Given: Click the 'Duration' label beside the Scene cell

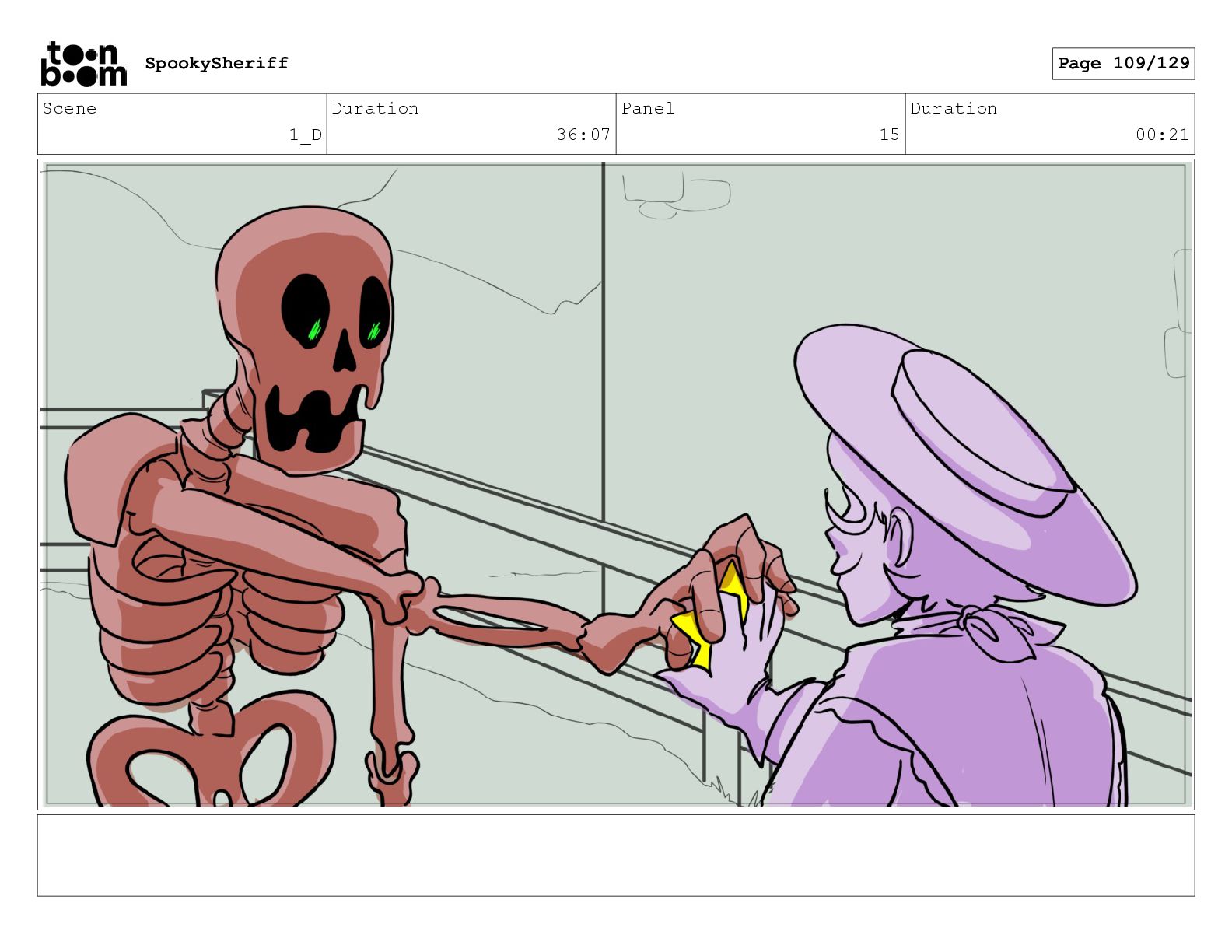Looking at the screenshot, I should (x=375, y=108).
